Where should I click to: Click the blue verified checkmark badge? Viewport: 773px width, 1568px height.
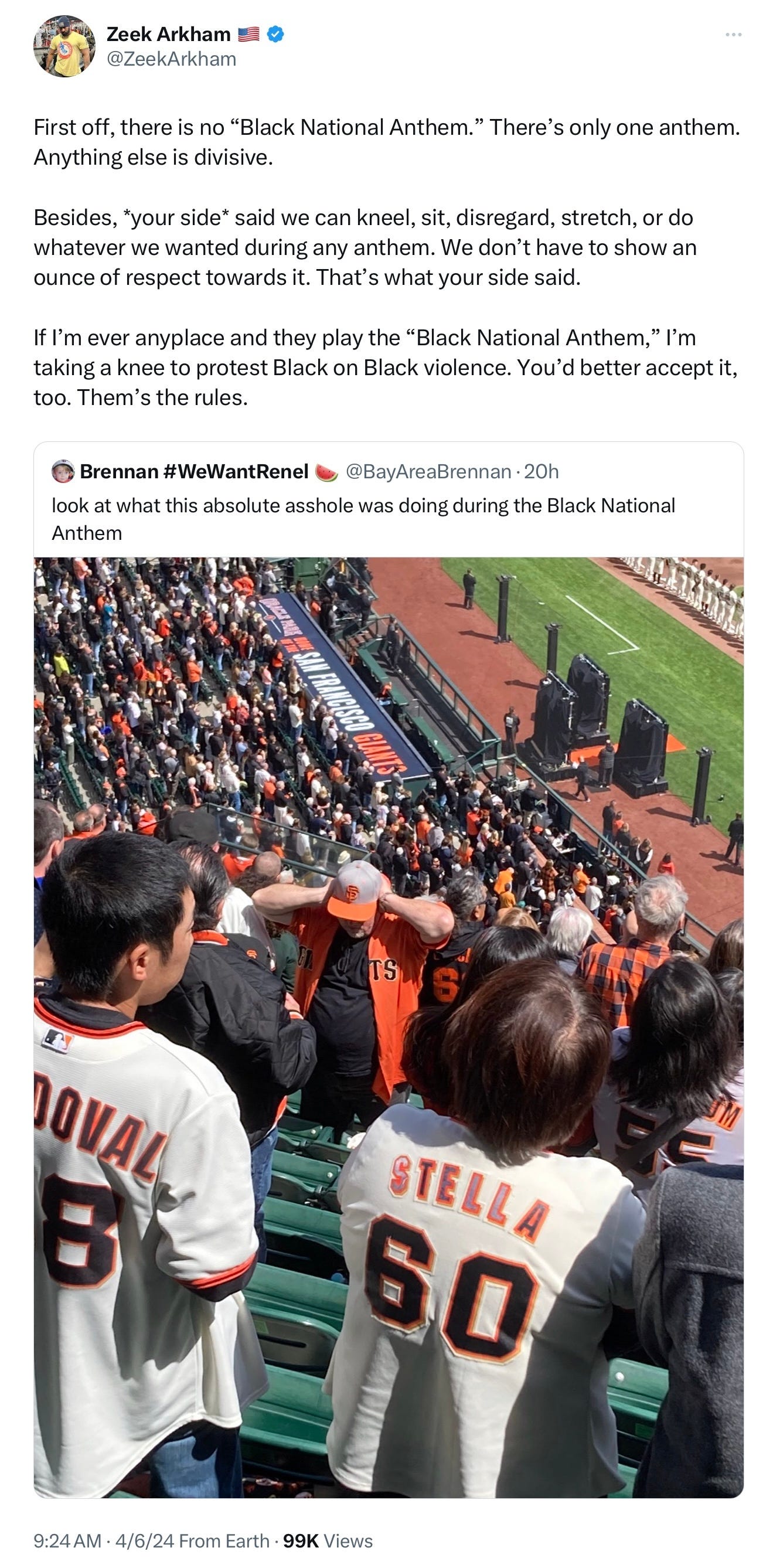[275, 34]
